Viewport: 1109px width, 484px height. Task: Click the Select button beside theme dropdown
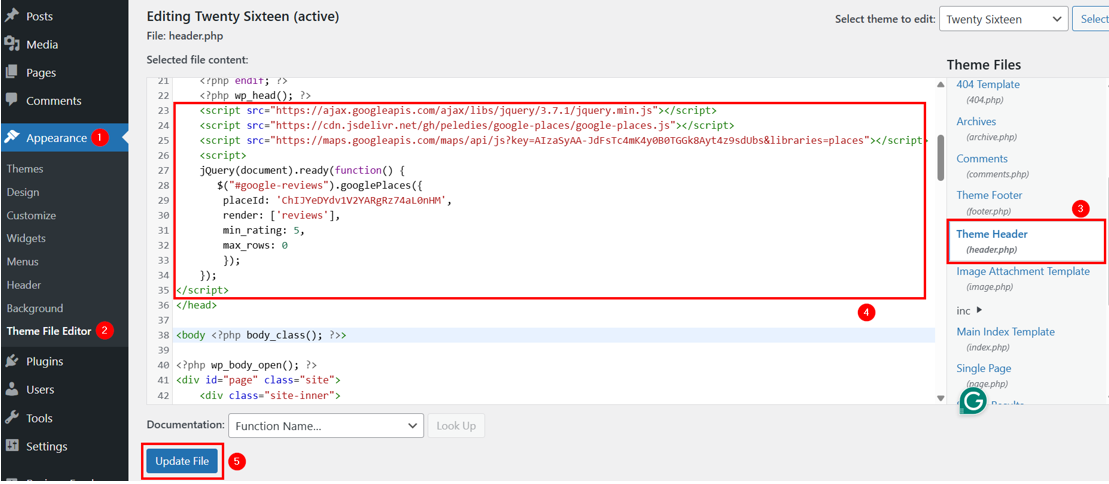(1091, 19)
